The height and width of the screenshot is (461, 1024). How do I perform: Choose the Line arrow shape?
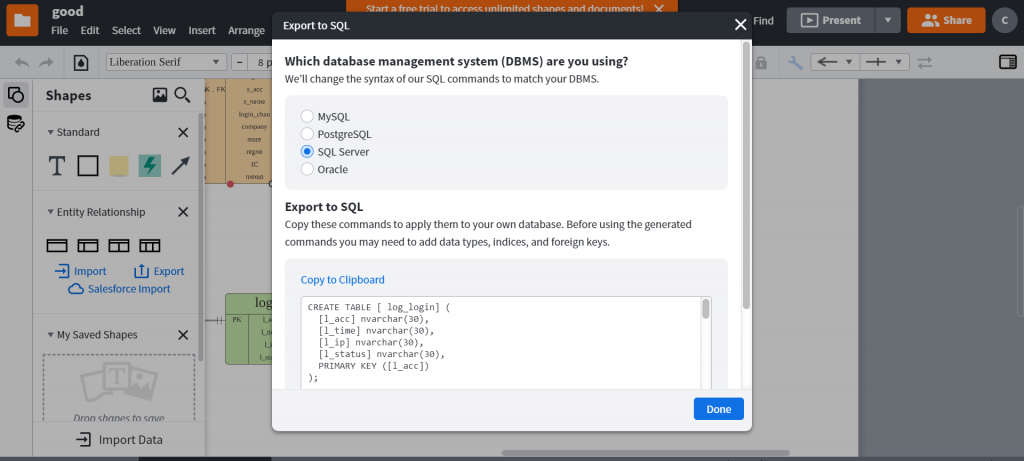click(x=180, y=166)
